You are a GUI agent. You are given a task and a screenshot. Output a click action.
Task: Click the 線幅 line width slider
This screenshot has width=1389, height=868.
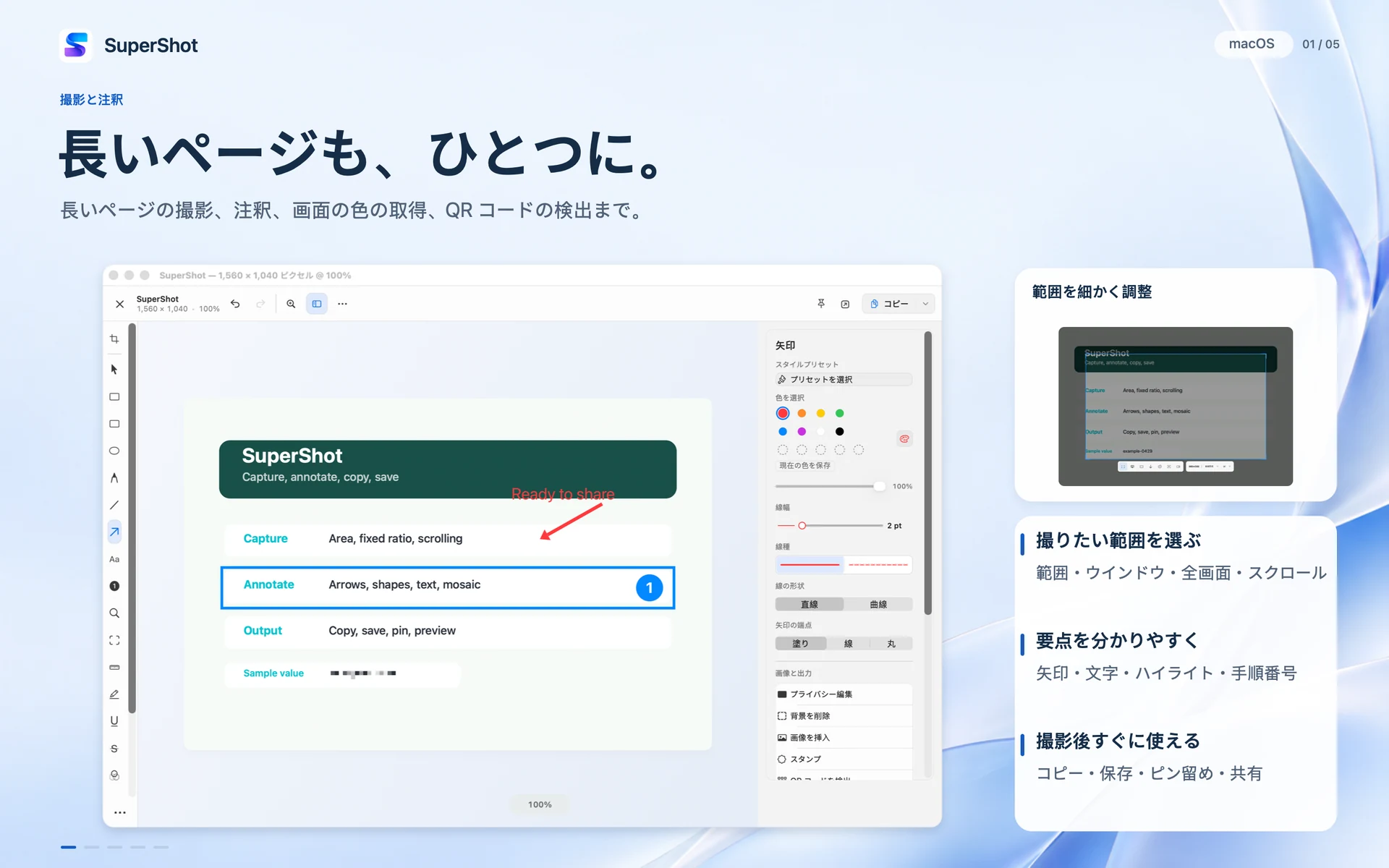pos(829,525)
